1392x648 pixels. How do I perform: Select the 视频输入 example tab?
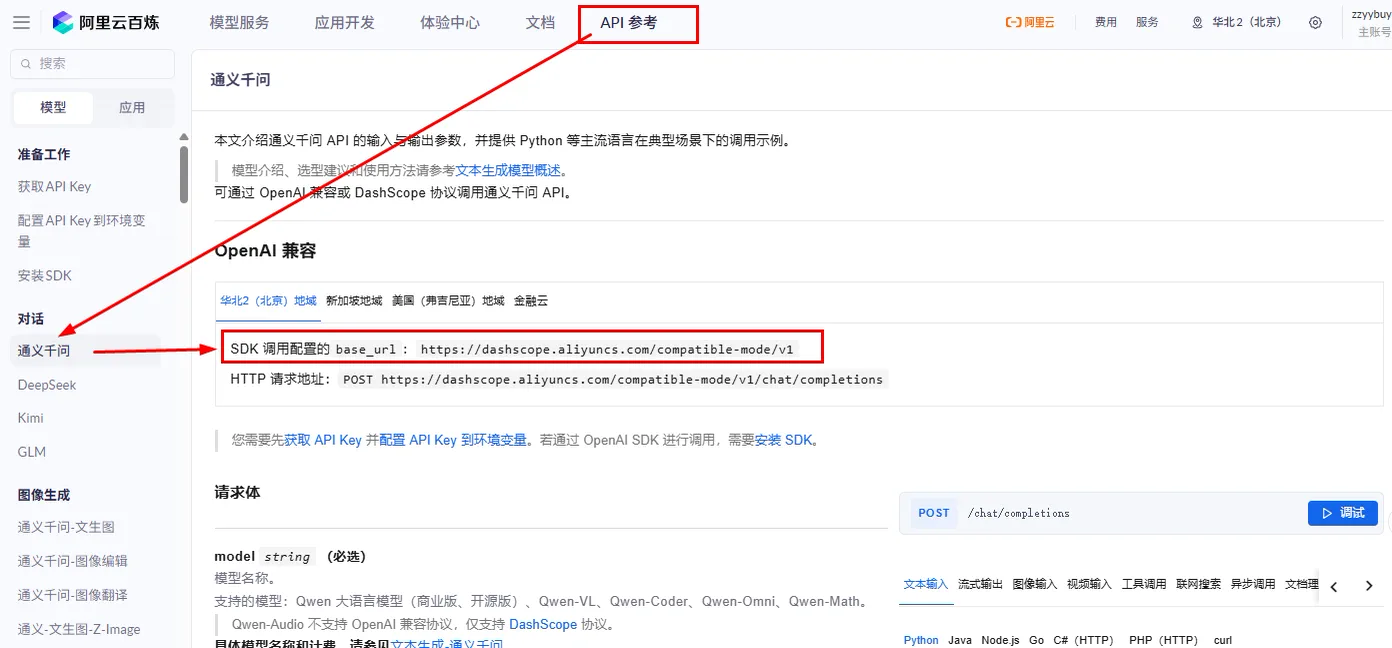1089,584
